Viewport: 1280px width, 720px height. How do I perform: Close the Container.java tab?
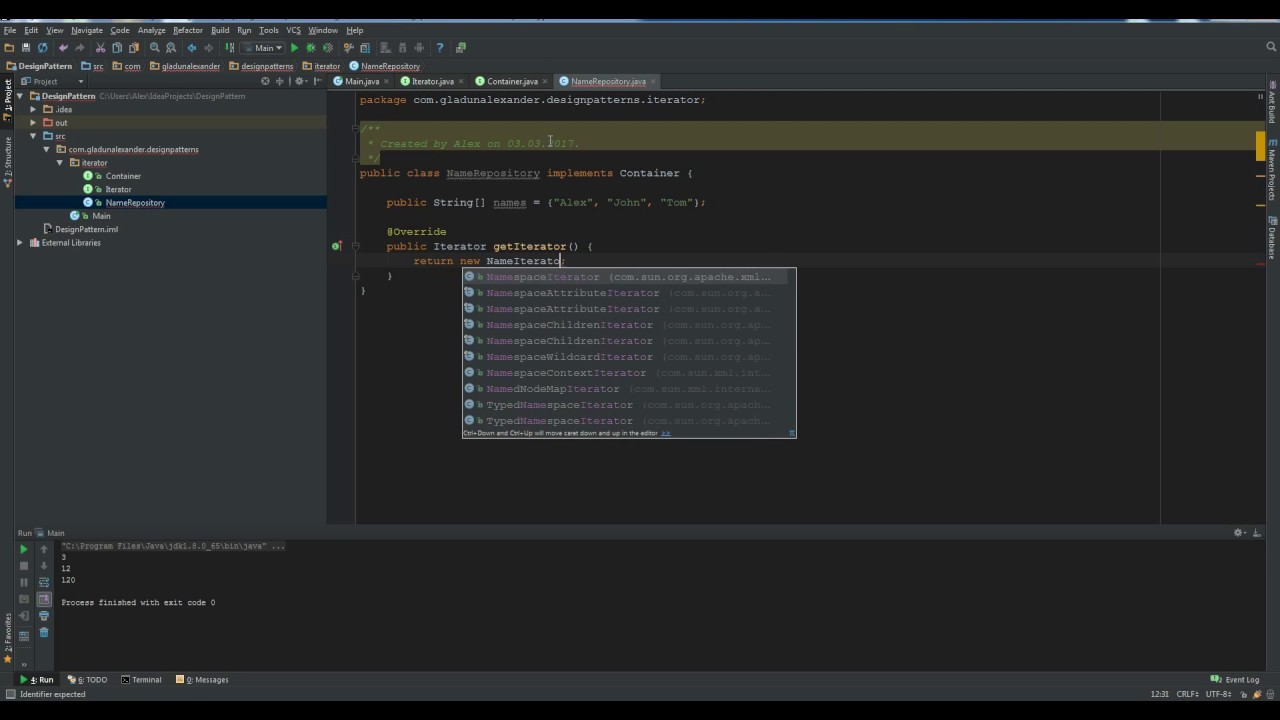coord(545,81)
